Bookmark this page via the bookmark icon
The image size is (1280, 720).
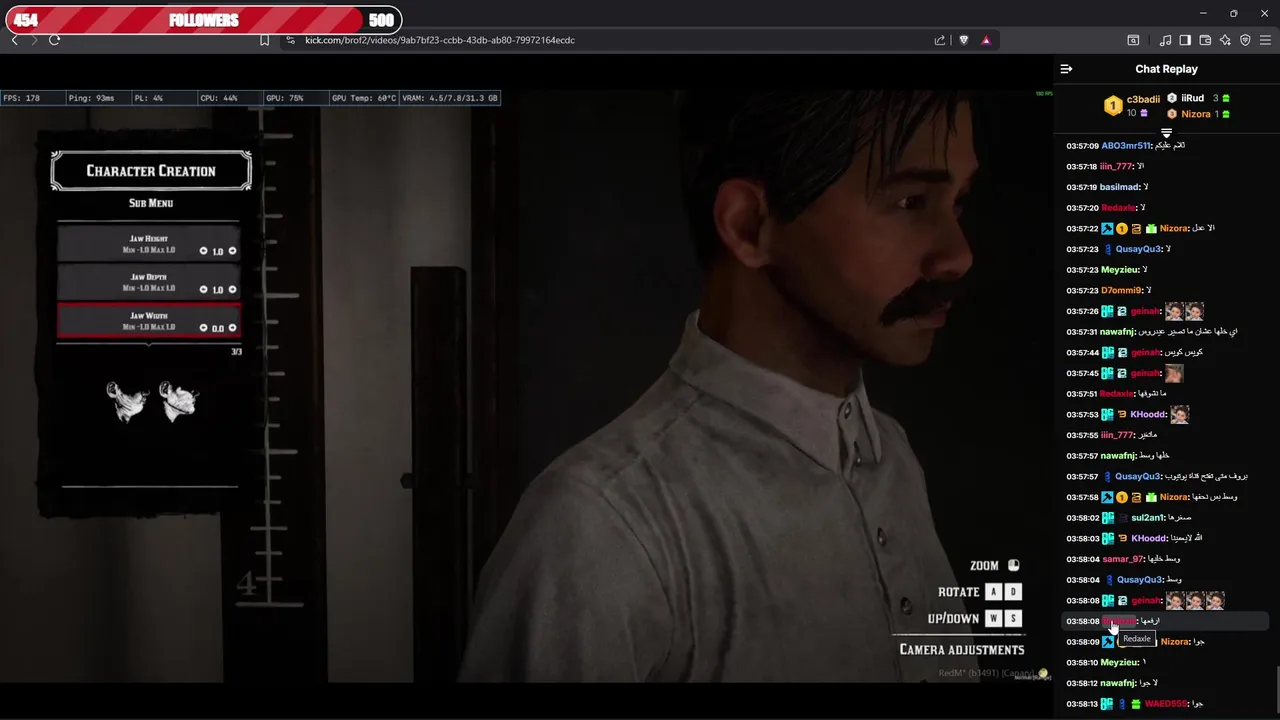click(264, 40)
